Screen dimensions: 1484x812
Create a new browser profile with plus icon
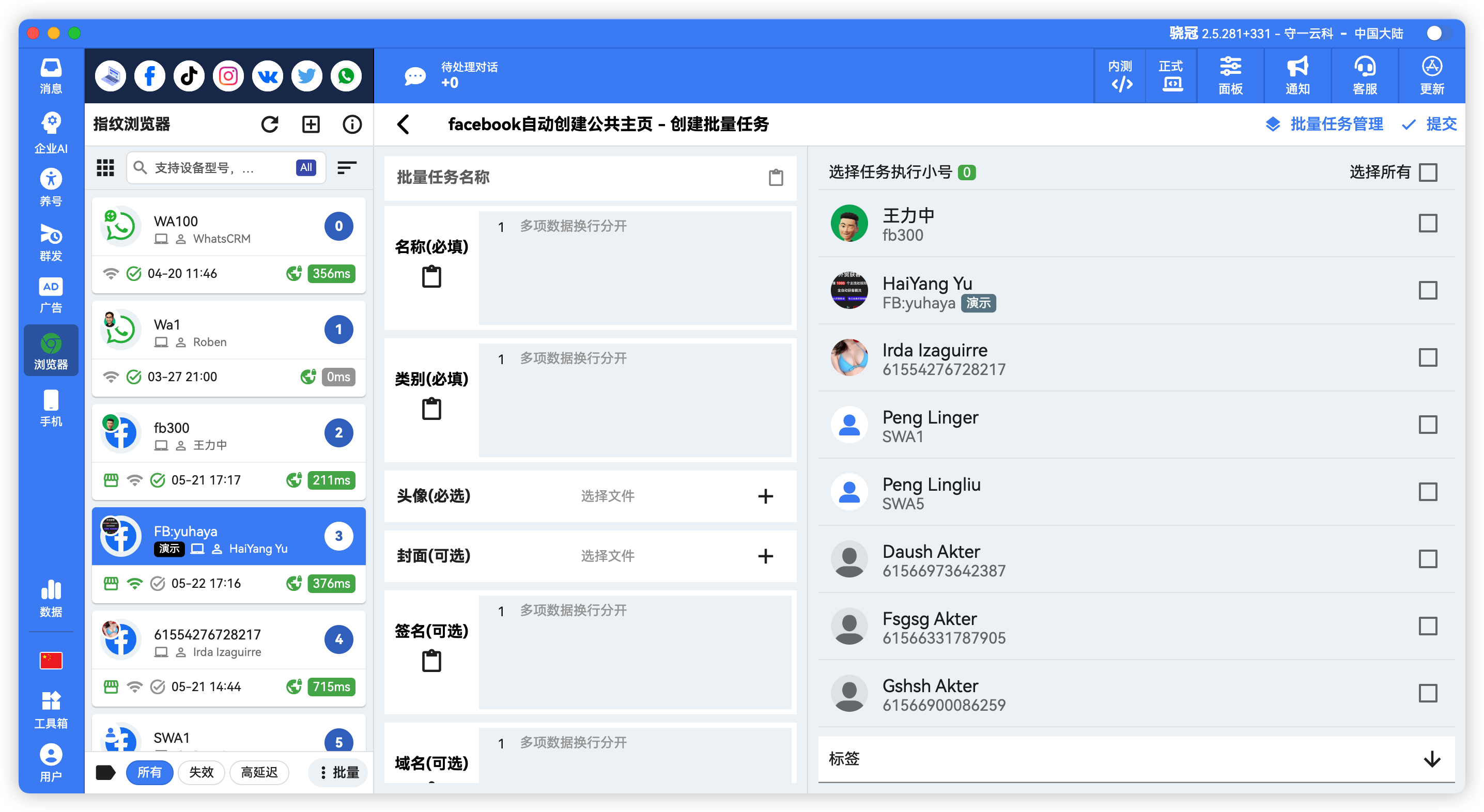311,124
